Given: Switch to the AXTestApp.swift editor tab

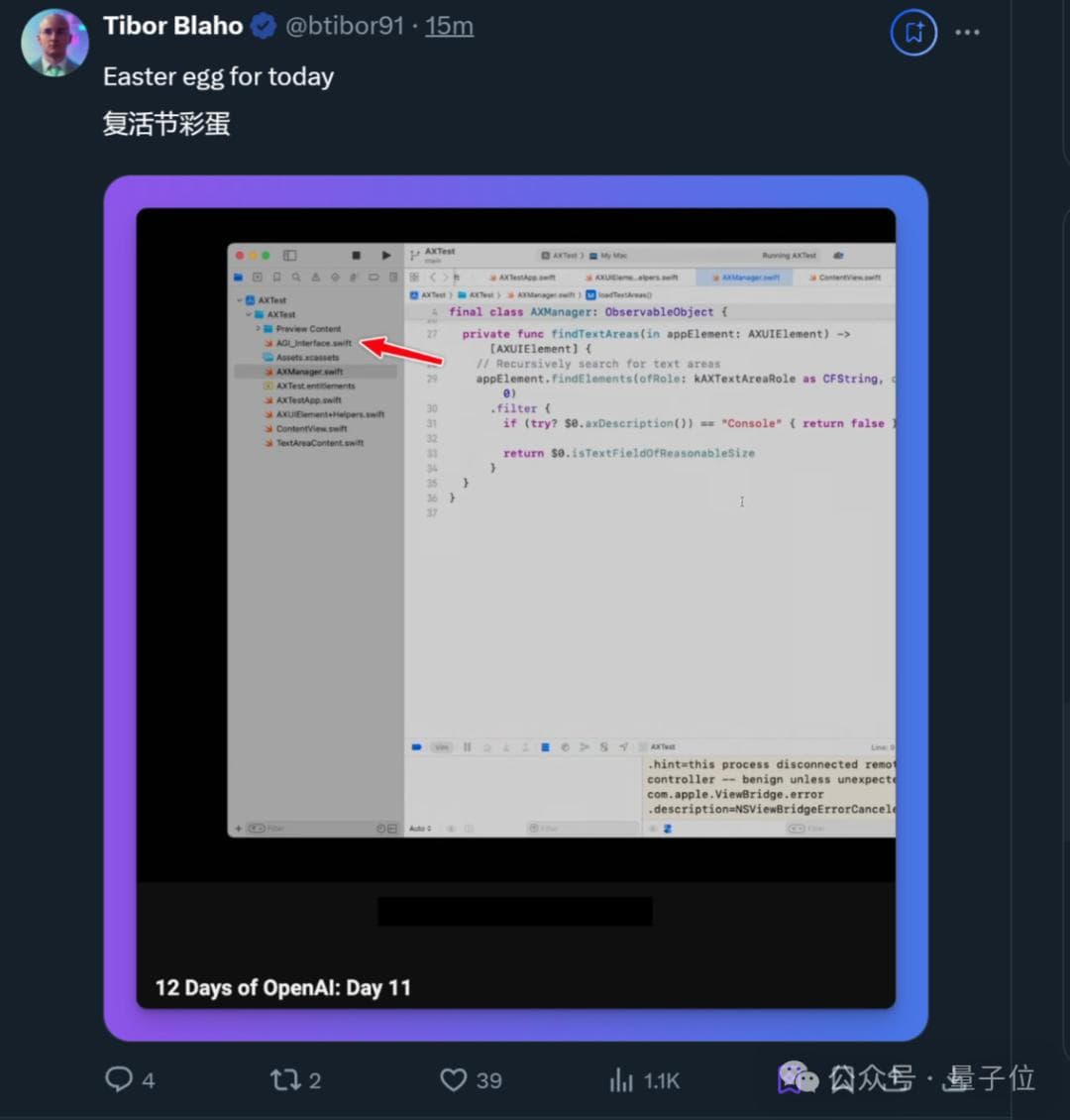Looking at the screenshot, I should click(x=526, y=278).
